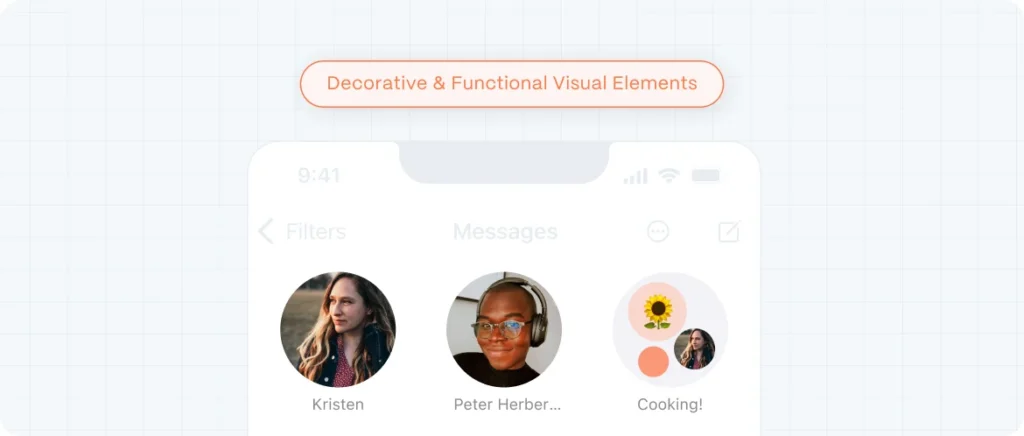Open Kristen's profile photo
Viewport: 1024px width, 436px height.
[338, 330]
